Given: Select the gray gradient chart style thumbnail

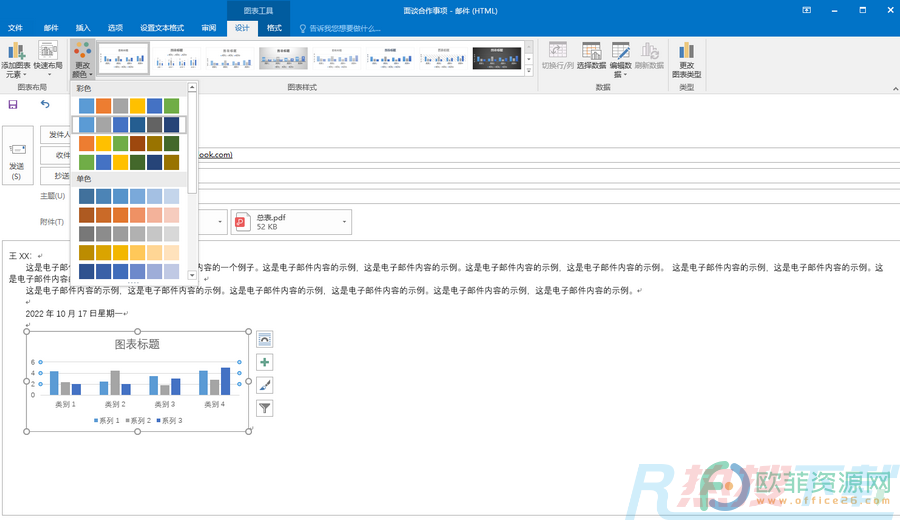Looking at the screenshot, I should coord(283,58).
